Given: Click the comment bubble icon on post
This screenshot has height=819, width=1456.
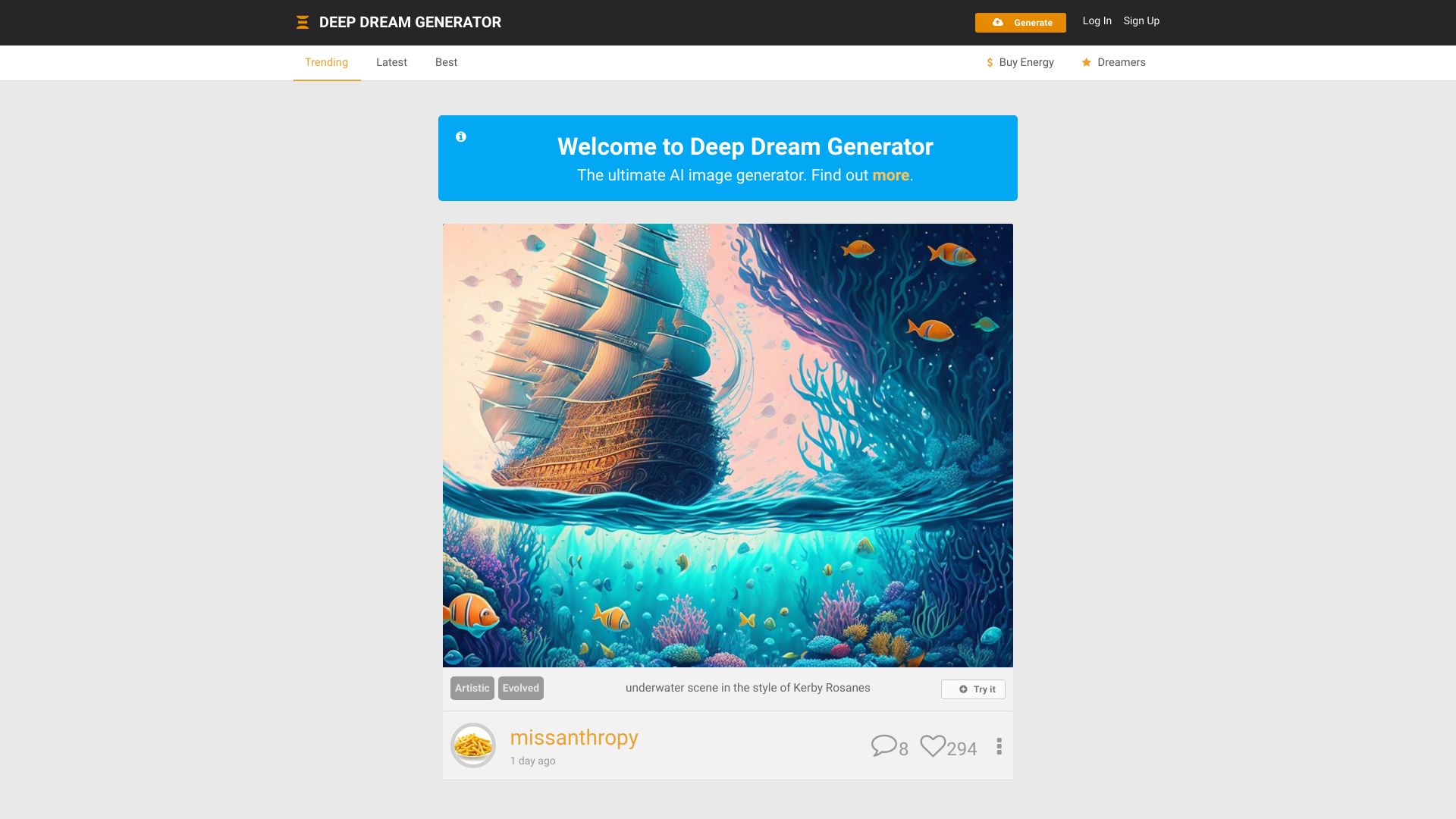Looking at the screenshot, I should click(x=884, y=746).
